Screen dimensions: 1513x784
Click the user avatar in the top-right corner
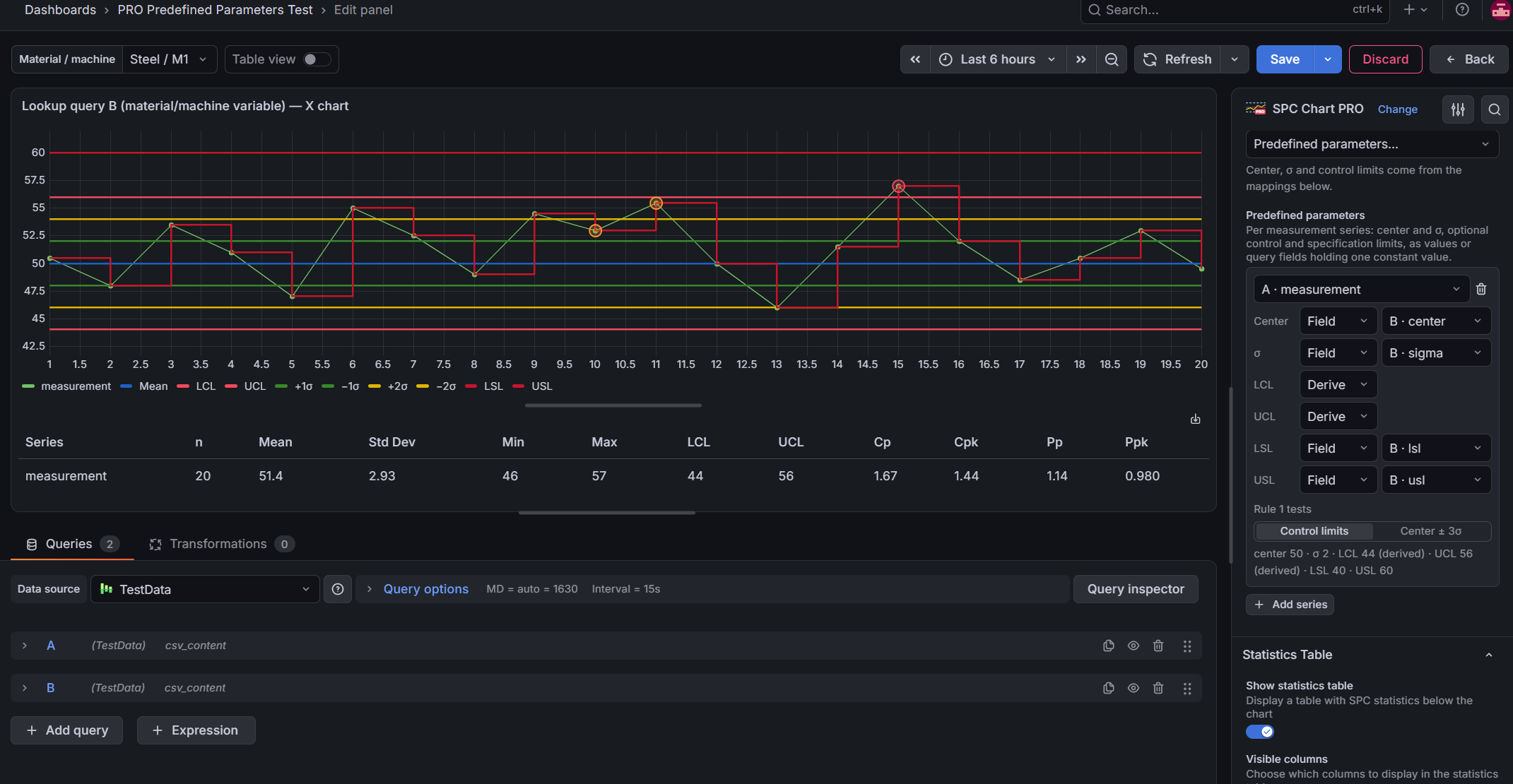tap(1500, 10)
